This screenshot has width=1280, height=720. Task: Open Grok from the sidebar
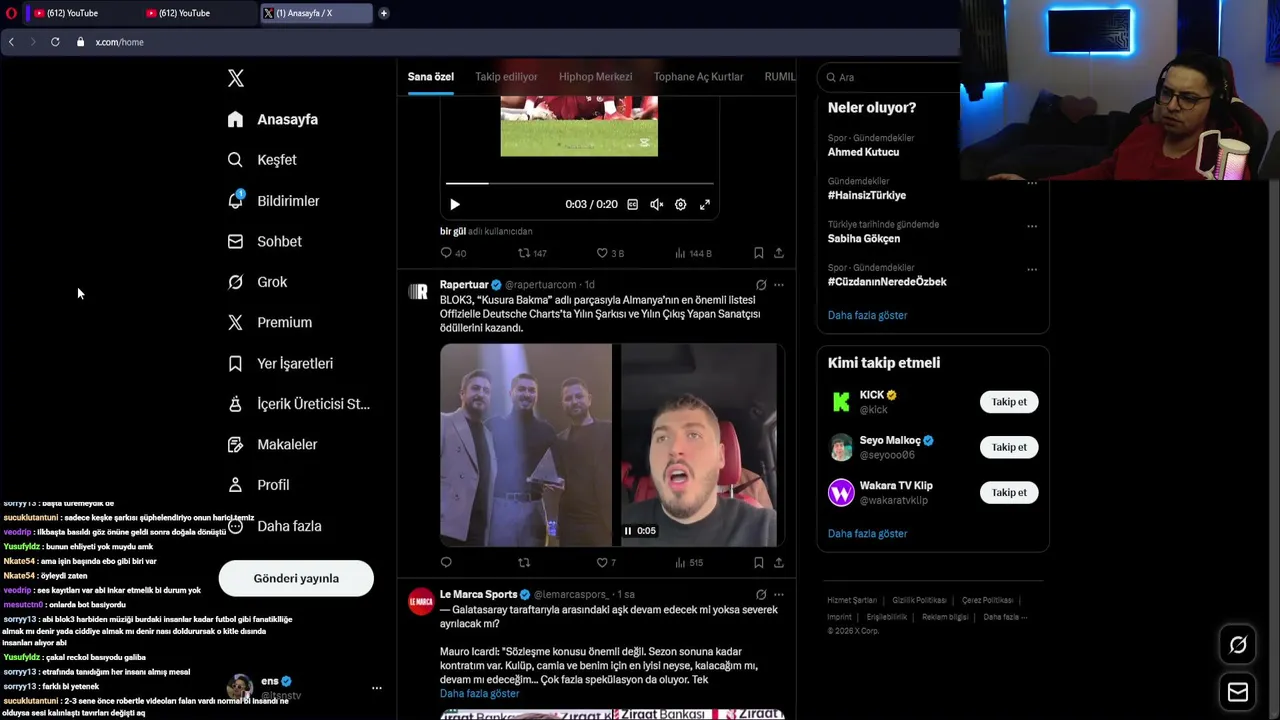pos(257,282)
